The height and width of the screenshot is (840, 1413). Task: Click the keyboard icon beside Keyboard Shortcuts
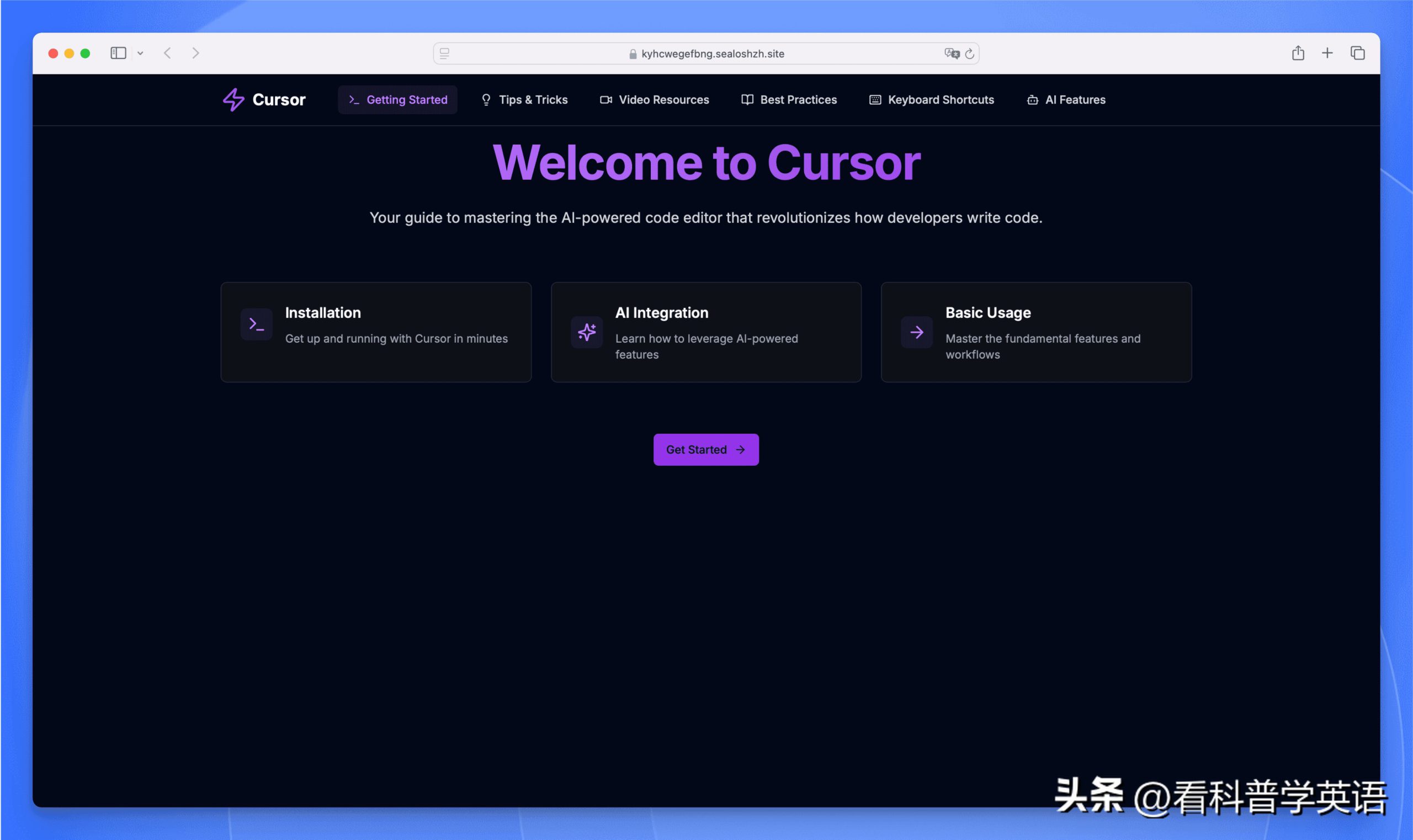click(875, 100)
